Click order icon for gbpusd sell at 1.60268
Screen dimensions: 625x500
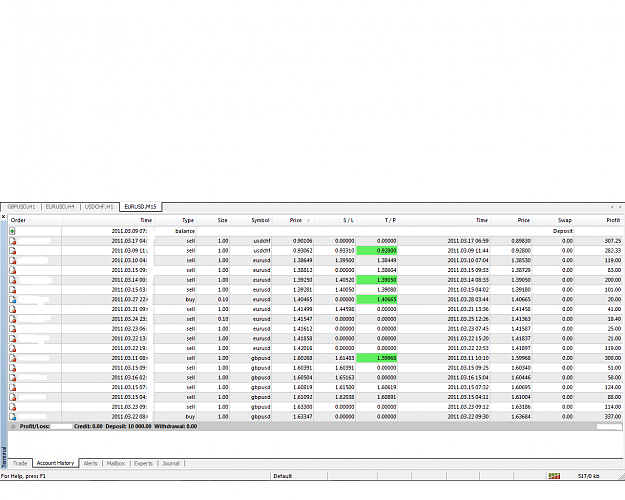click(x=13, y=358)
